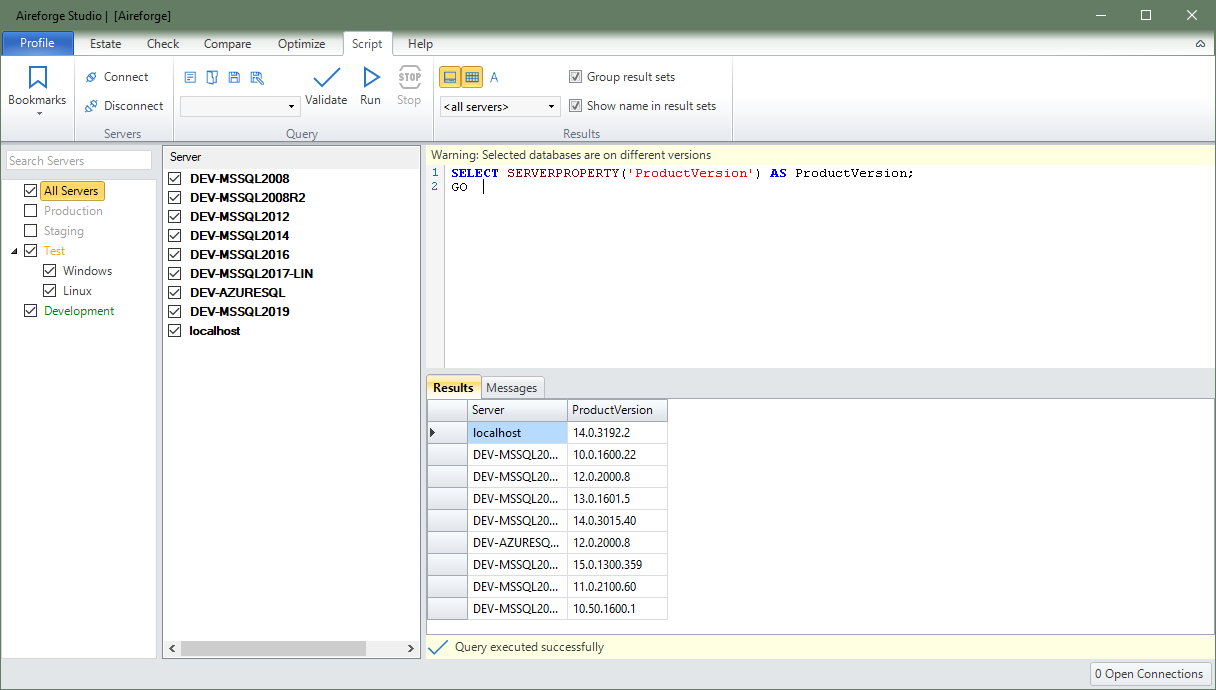
Task: Open a new query document
Action: 190,77
